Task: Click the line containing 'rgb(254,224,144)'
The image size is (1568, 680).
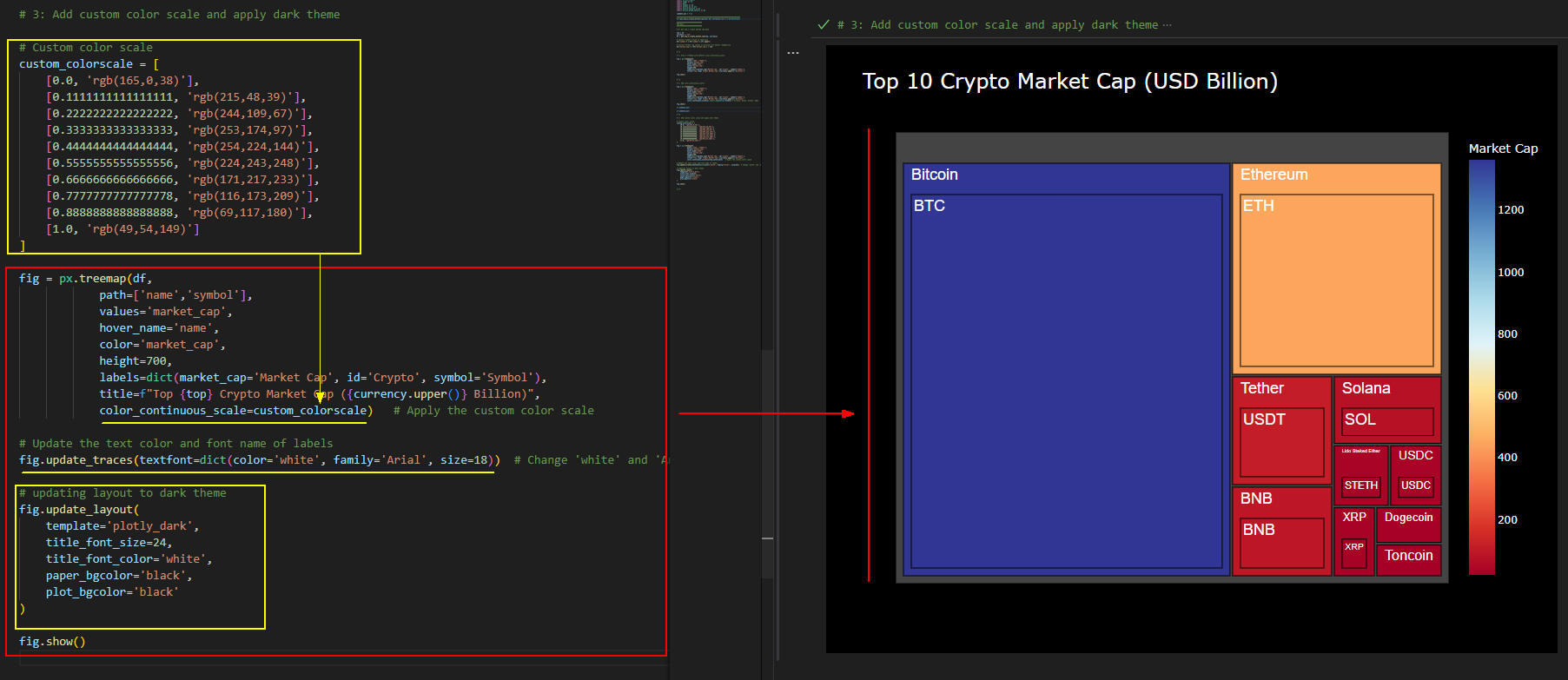Action: pos(182,147)
